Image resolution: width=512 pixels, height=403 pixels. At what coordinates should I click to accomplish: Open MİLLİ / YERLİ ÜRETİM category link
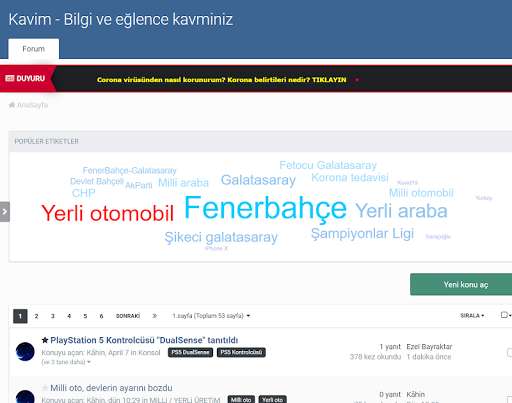[185, 400]
